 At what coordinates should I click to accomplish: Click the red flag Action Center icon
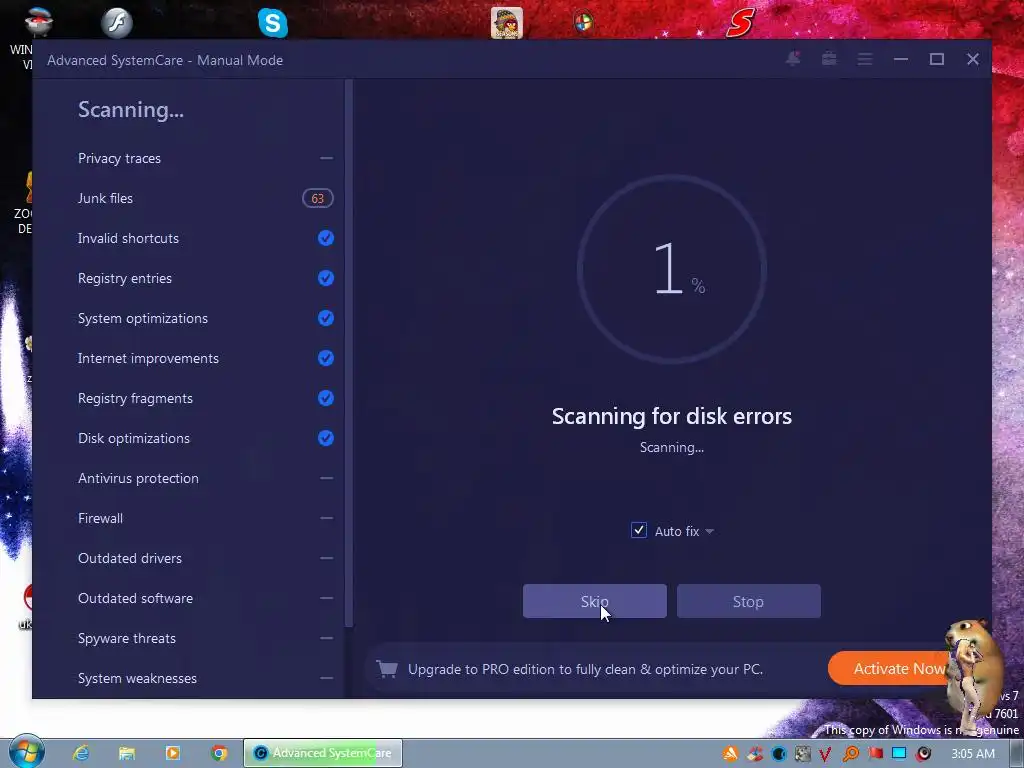pyautogui.click(x=875, y=754)
